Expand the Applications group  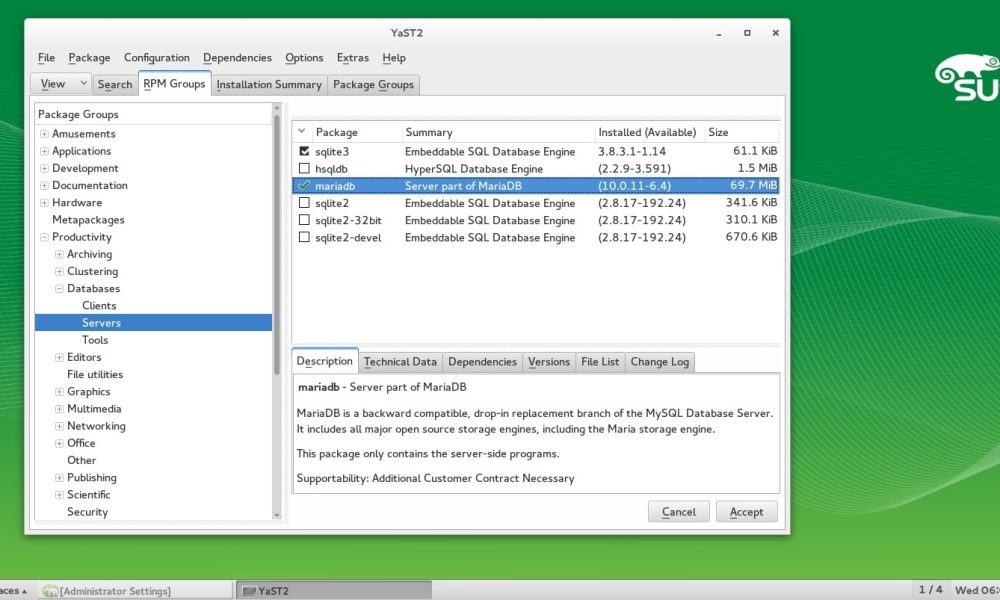44,151
